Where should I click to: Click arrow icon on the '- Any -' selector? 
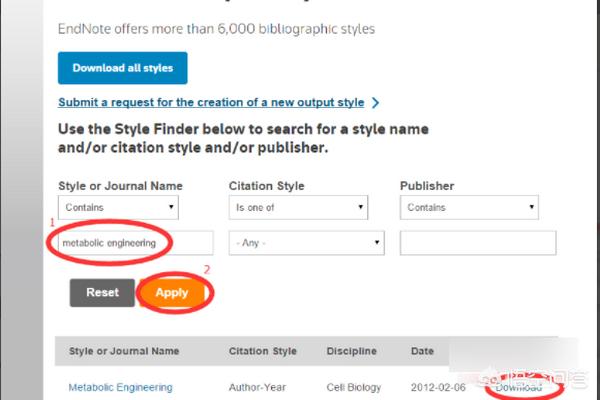[377, 242]
